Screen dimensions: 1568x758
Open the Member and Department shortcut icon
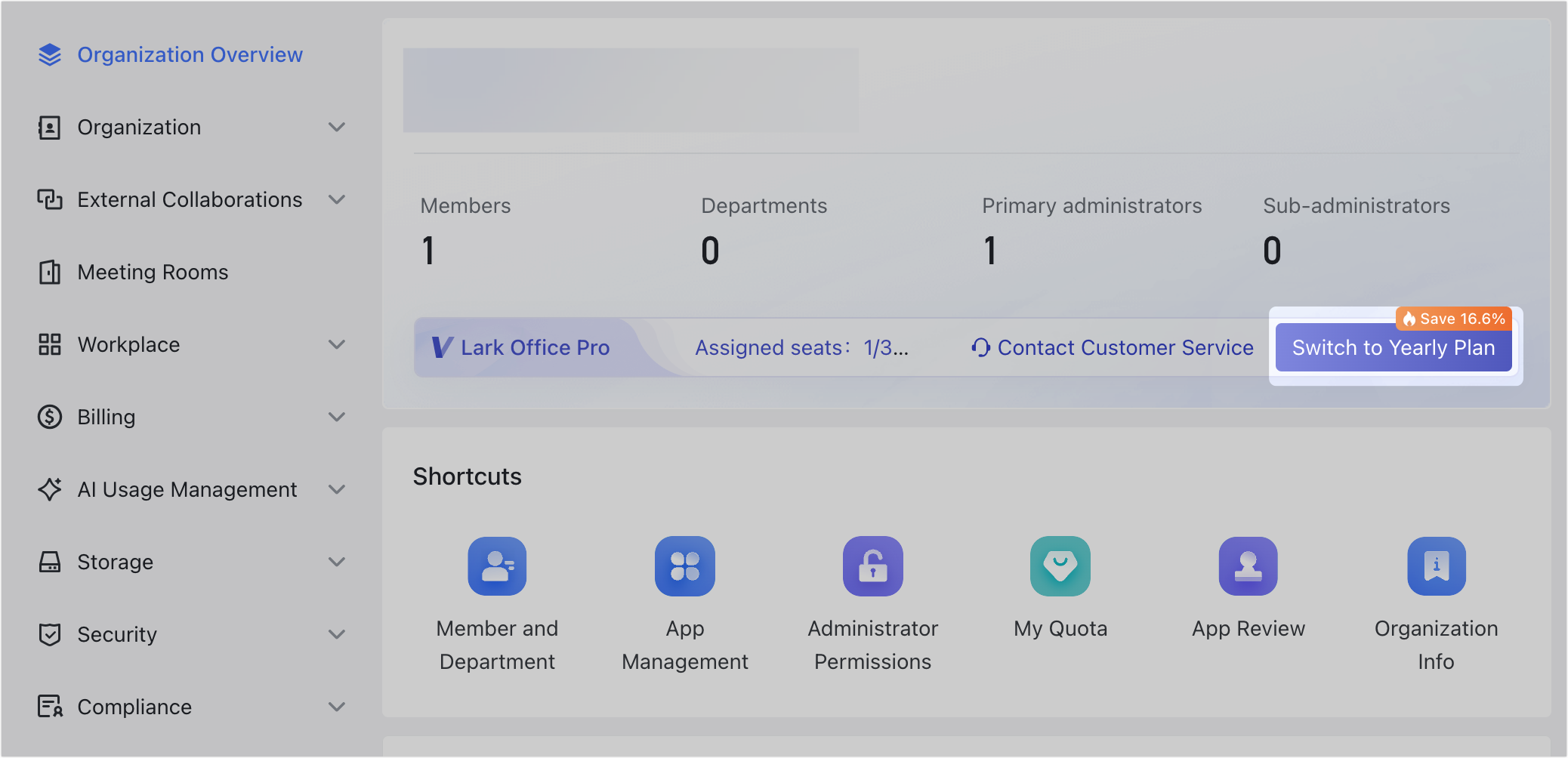(497, 566)
